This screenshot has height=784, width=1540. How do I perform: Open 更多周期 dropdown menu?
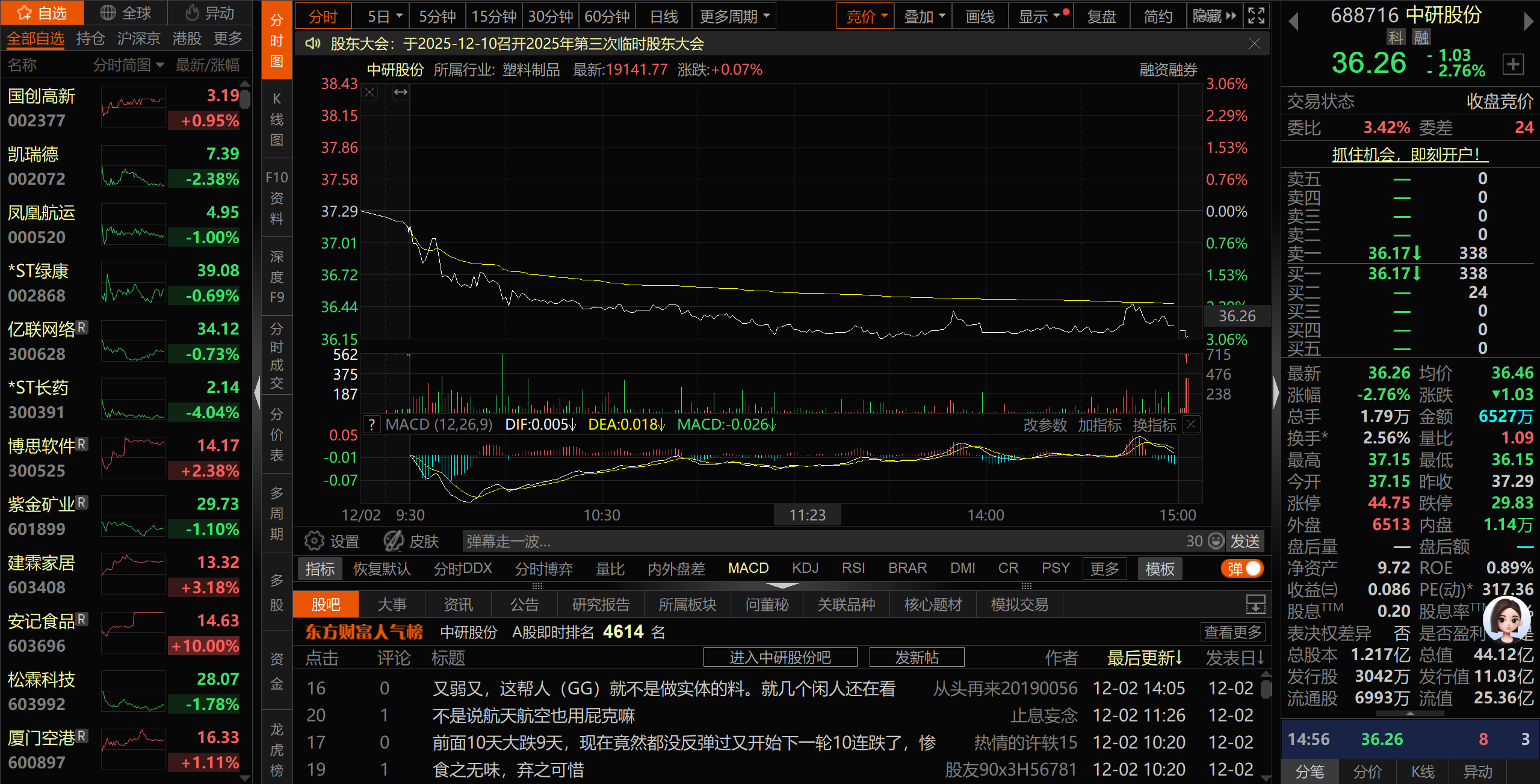734,16
